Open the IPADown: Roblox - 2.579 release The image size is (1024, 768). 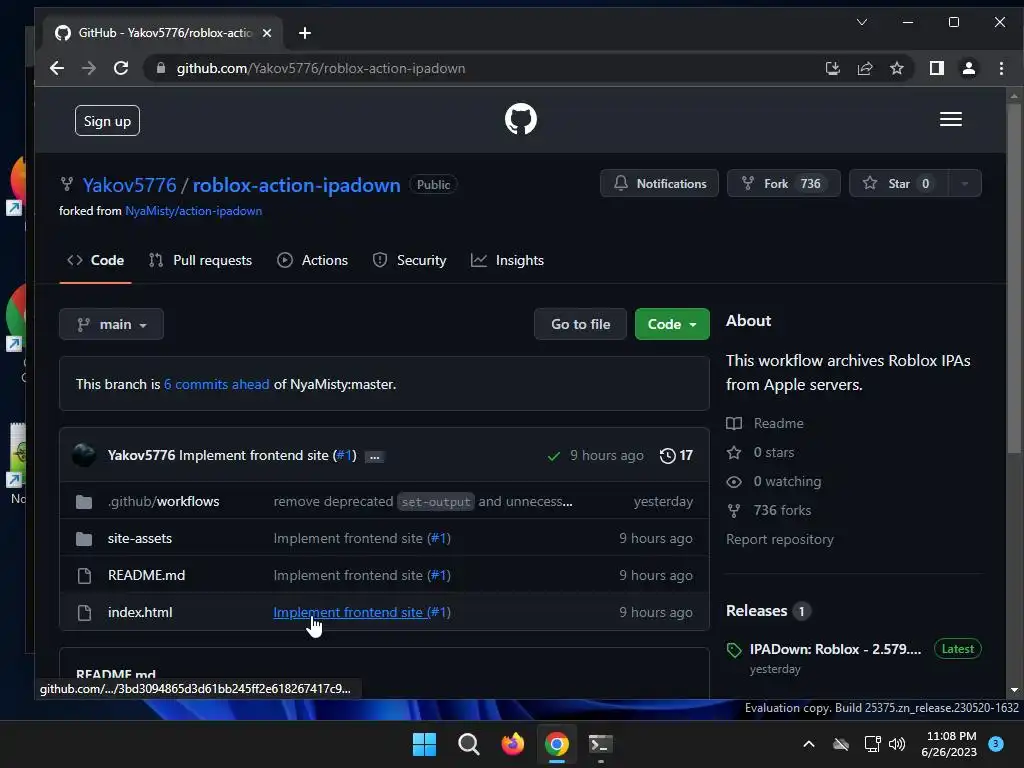tap(835, 650)
